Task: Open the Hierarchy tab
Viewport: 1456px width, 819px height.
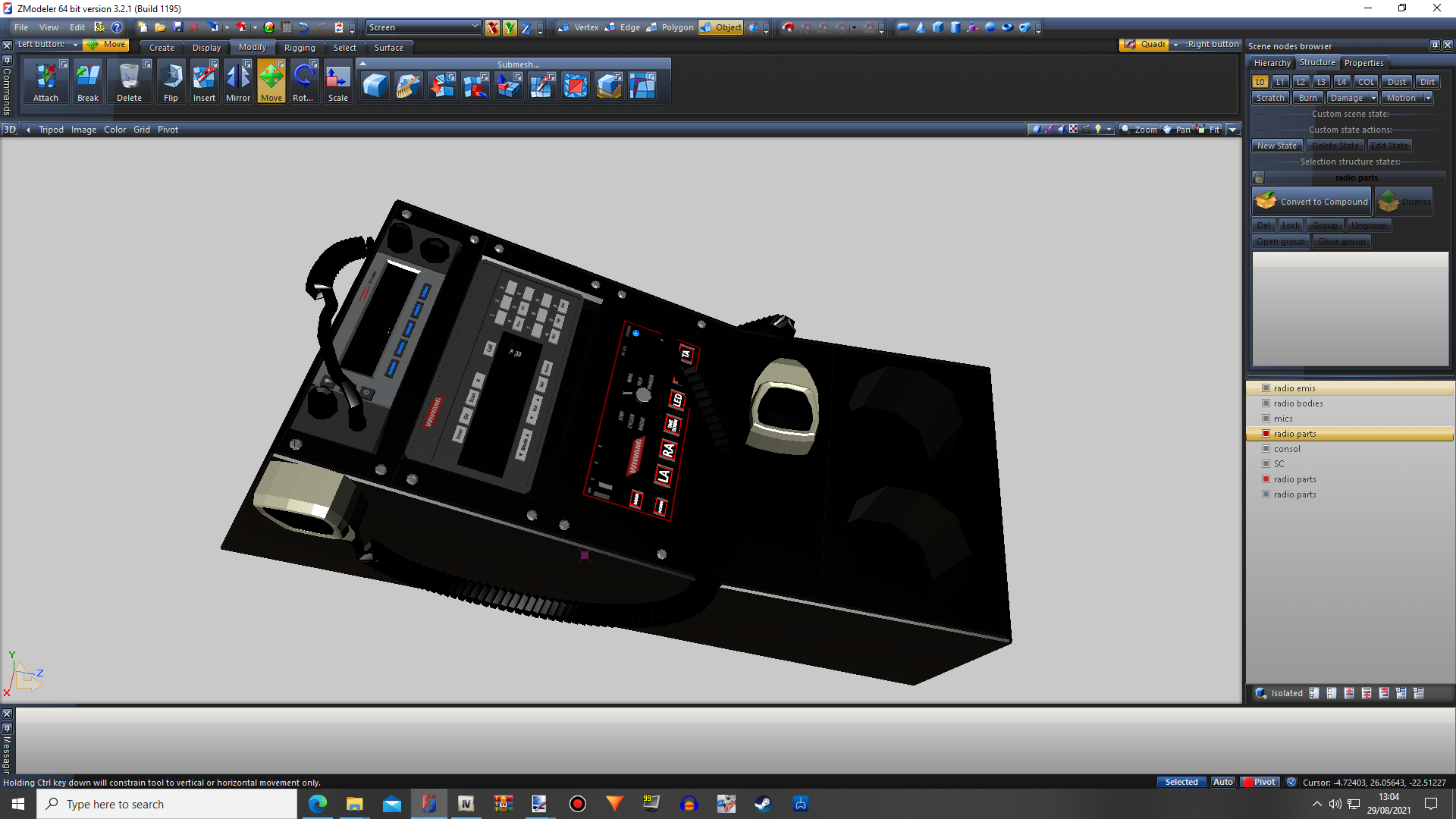Action: click(1272, 63)
